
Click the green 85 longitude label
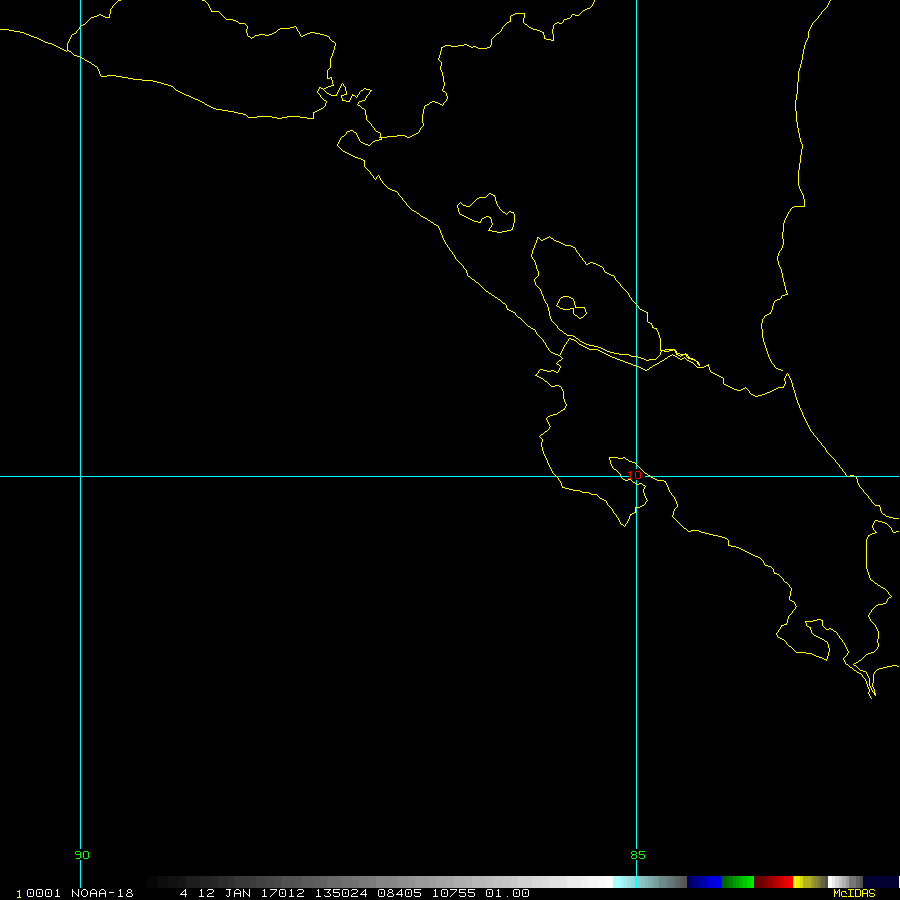coord(638,855)
